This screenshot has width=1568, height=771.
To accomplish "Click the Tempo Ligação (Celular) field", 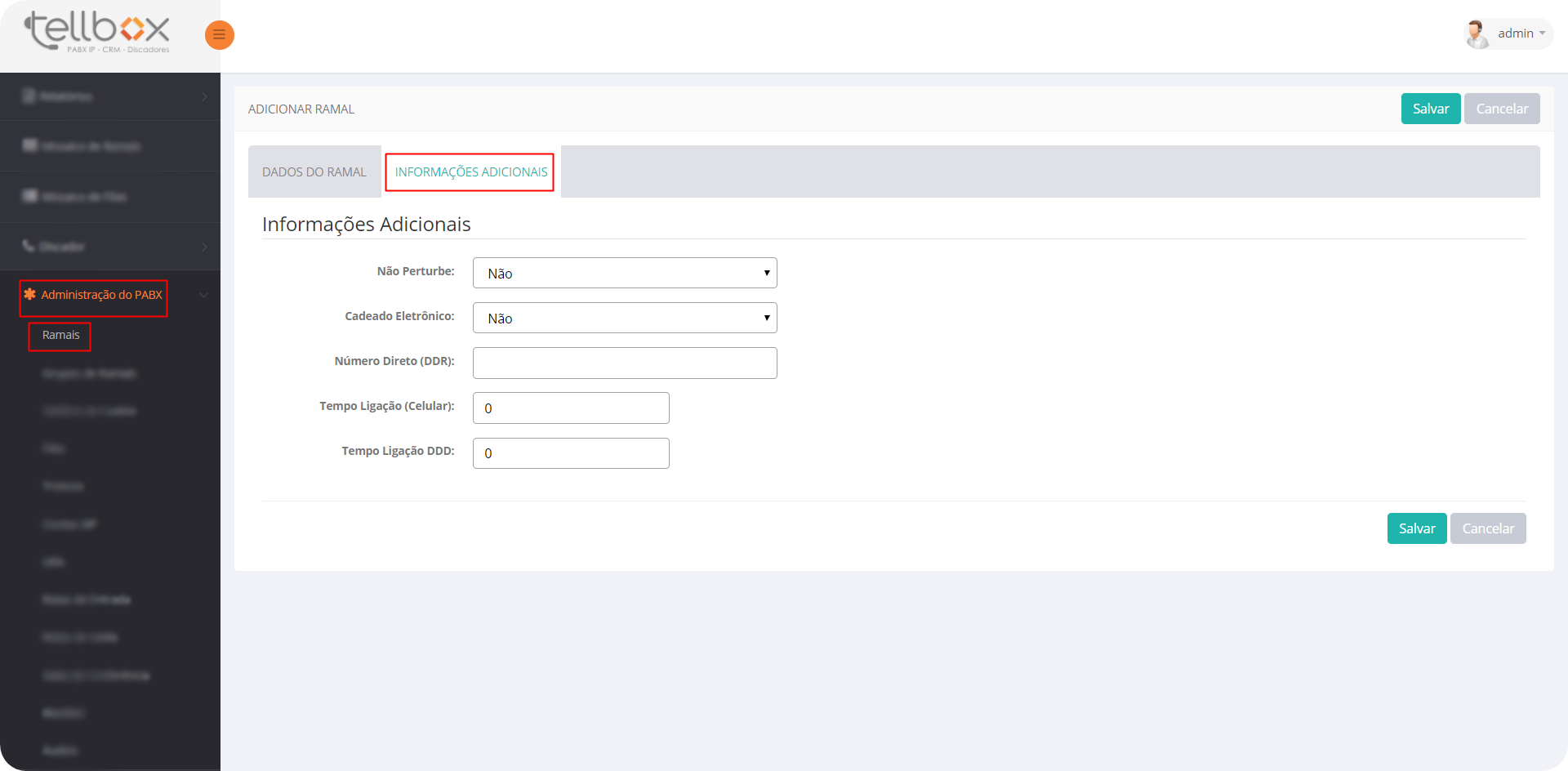I will coord(571,408).
